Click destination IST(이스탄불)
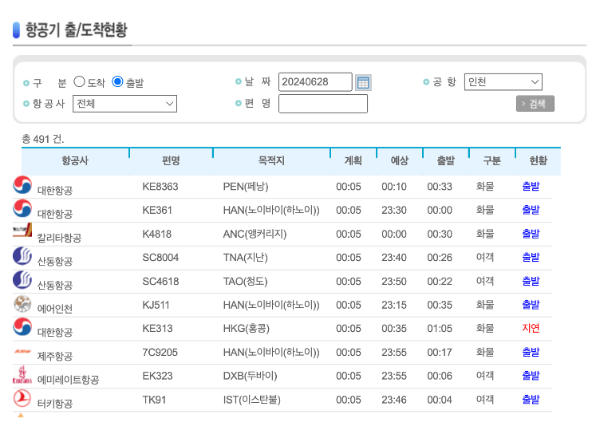Image resolution: width=600 pixels, height=430 pixels. [x=252, y=400]
